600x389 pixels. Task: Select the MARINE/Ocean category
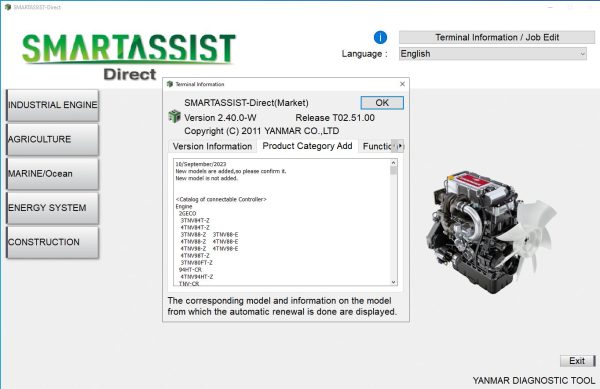52,174
